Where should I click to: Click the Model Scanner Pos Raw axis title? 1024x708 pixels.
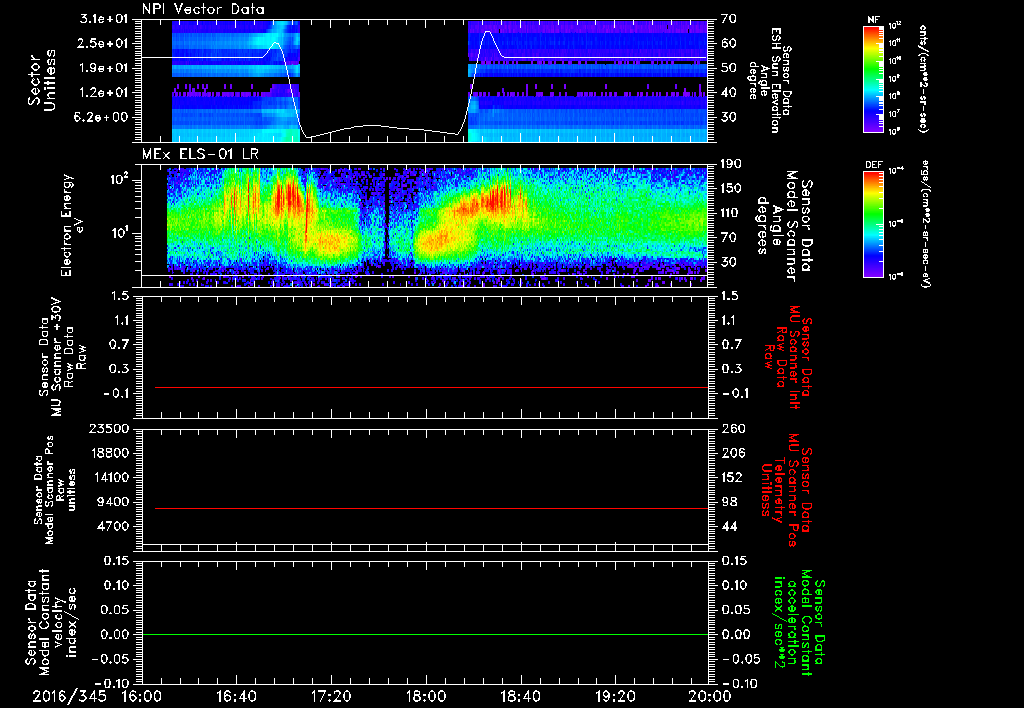pyautogui.click(x=54, y=490)
